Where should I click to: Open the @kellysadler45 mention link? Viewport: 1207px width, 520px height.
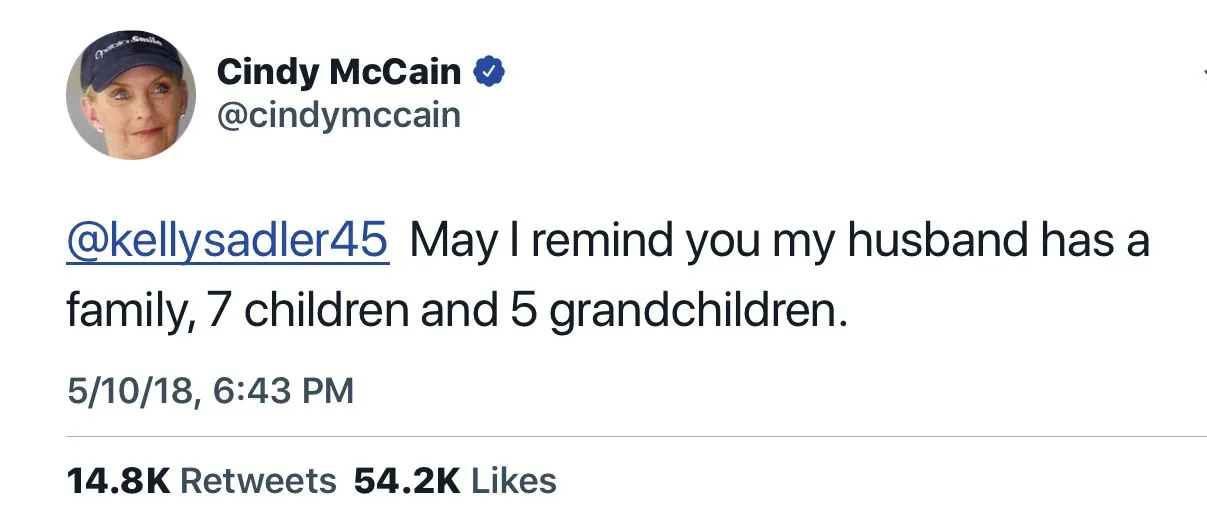tap(227, 242)
